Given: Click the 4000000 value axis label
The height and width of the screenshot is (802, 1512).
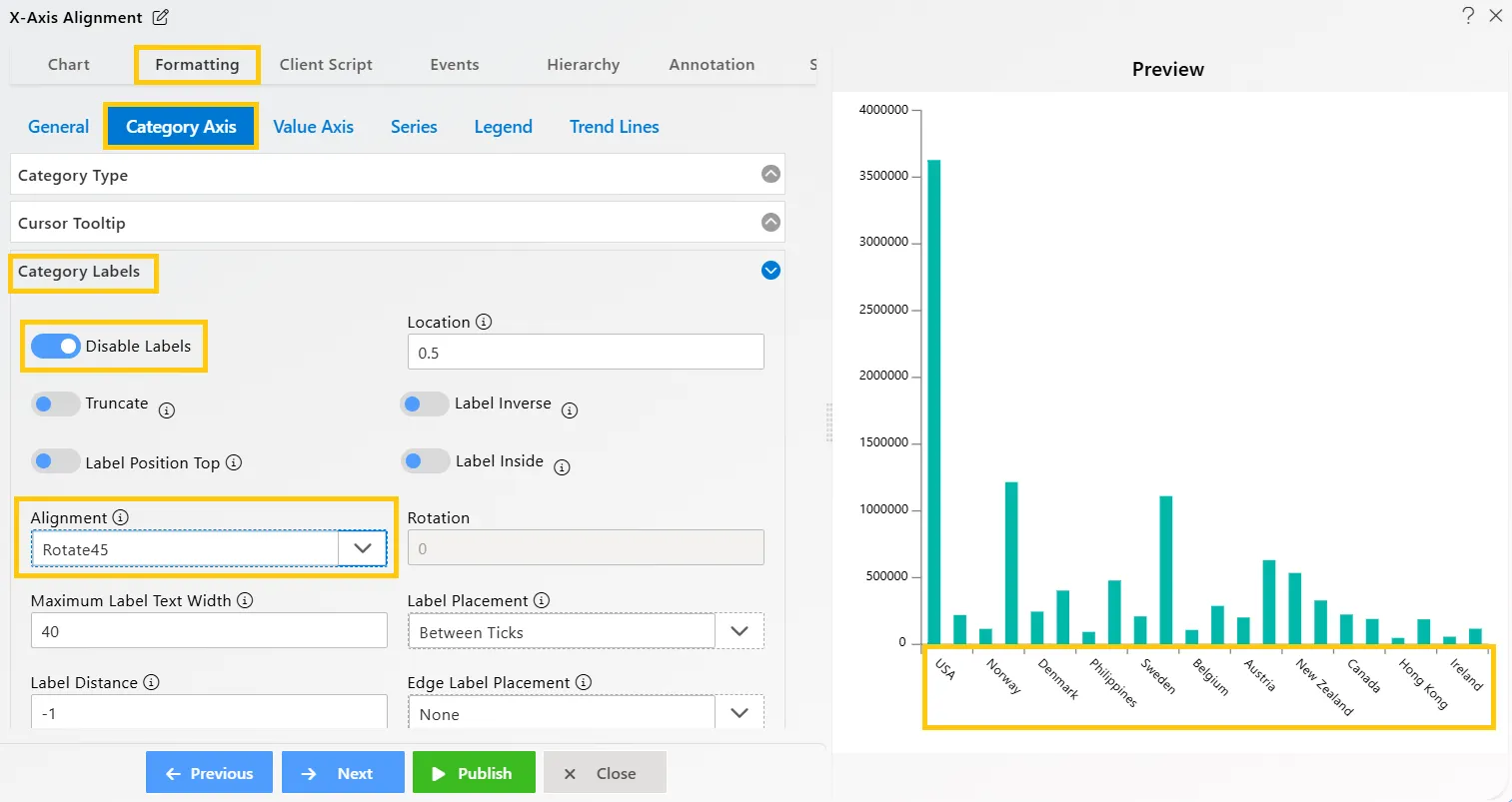Looking at the screenshot, I should (x=883, y=109).
